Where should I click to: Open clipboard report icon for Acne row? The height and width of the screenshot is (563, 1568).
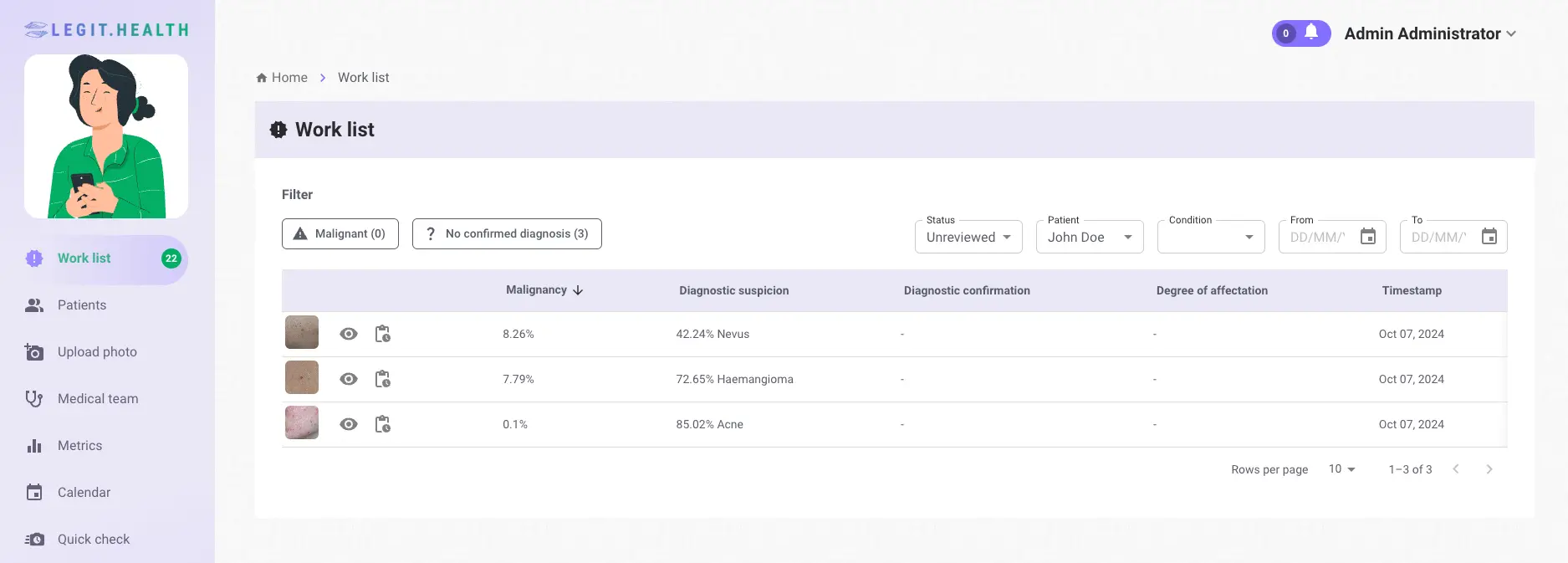pos(382,424)
